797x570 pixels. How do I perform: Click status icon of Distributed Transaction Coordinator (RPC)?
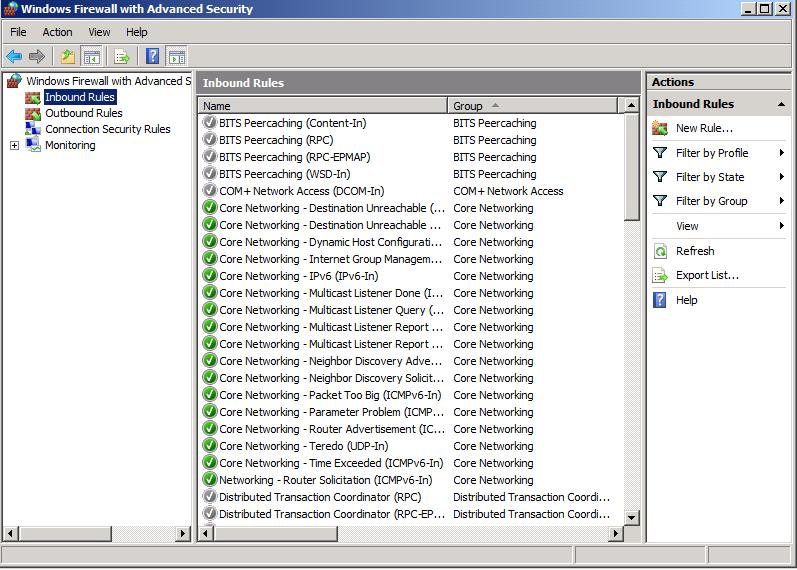coord(209,496)
